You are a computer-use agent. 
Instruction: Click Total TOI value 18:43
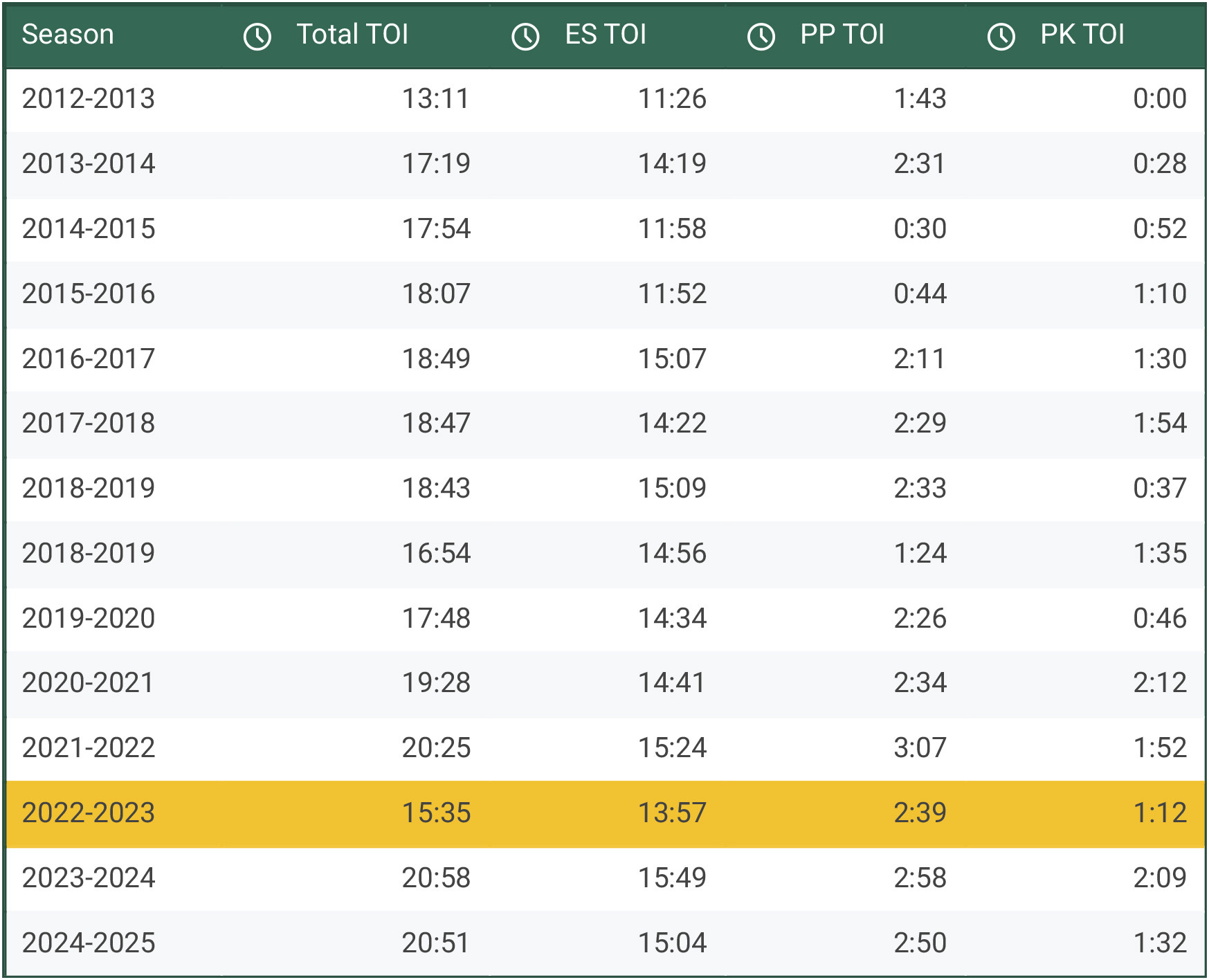coord(436,489)
